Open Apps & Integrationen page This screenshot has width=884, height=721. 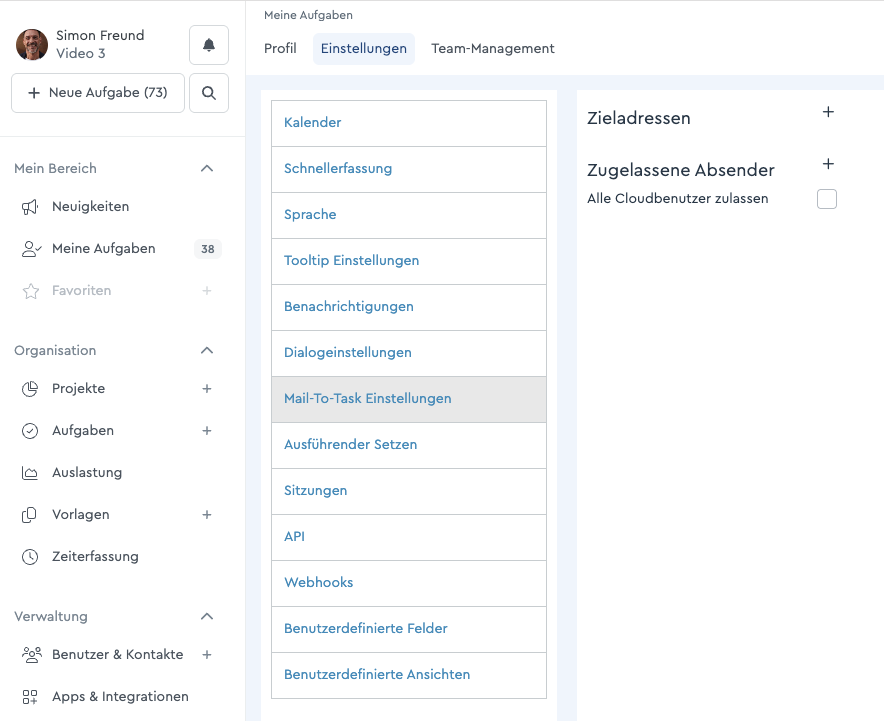coord(120,697)
